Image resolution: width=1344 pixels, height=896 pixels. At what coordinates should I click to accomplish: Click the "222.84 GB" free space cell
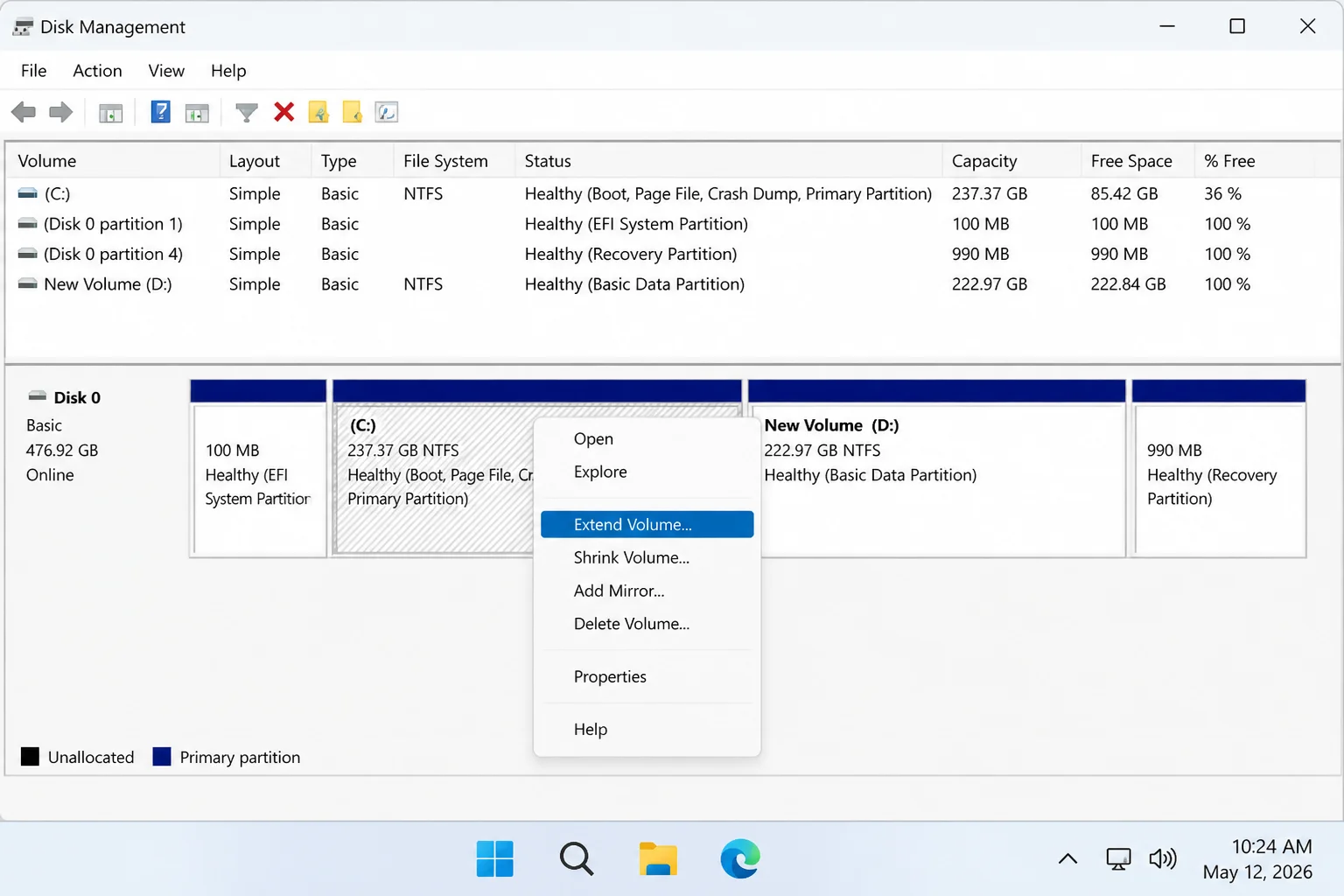(x=1128, y=284)
